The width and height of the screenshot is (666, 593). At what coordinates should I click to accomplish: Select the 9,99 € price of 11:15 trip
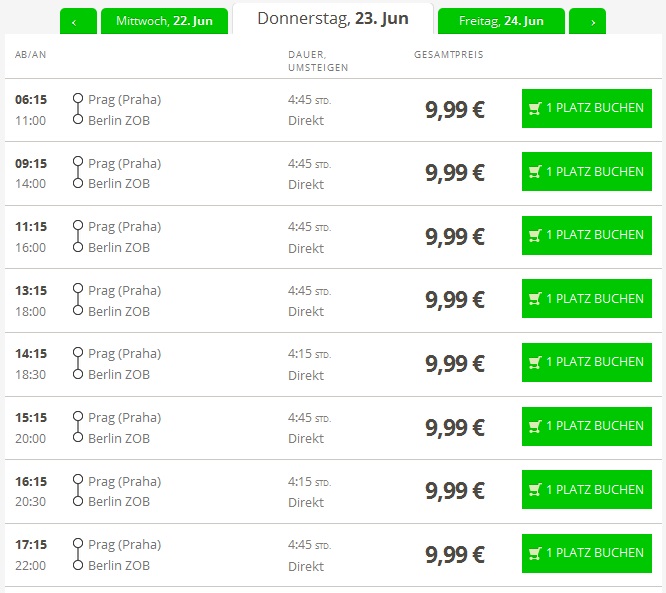[455, 236]
